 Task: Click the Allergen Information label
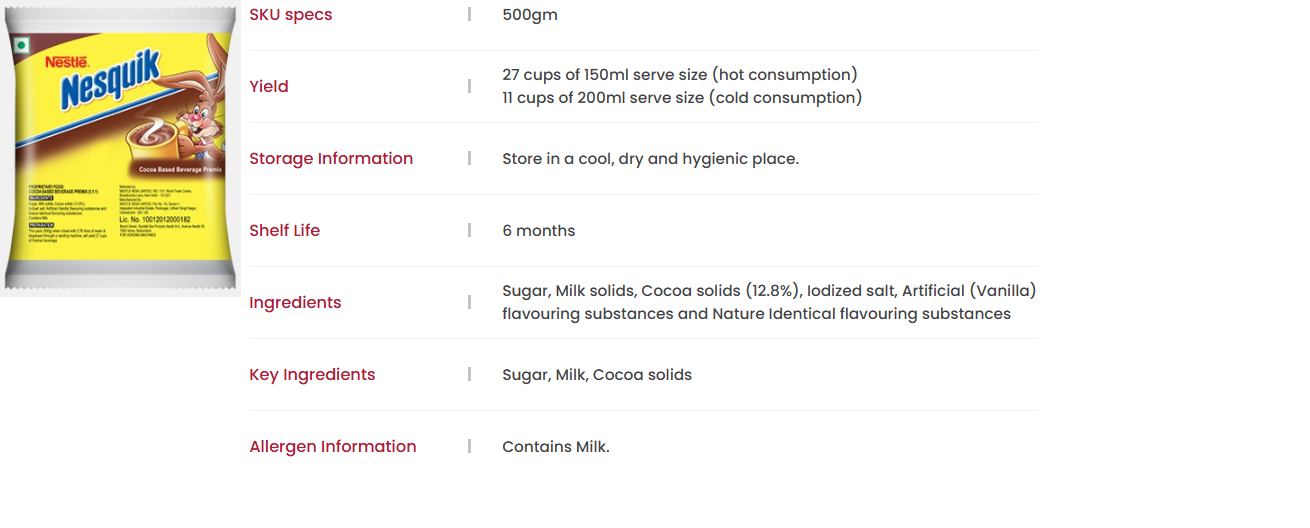pos(333,446)
